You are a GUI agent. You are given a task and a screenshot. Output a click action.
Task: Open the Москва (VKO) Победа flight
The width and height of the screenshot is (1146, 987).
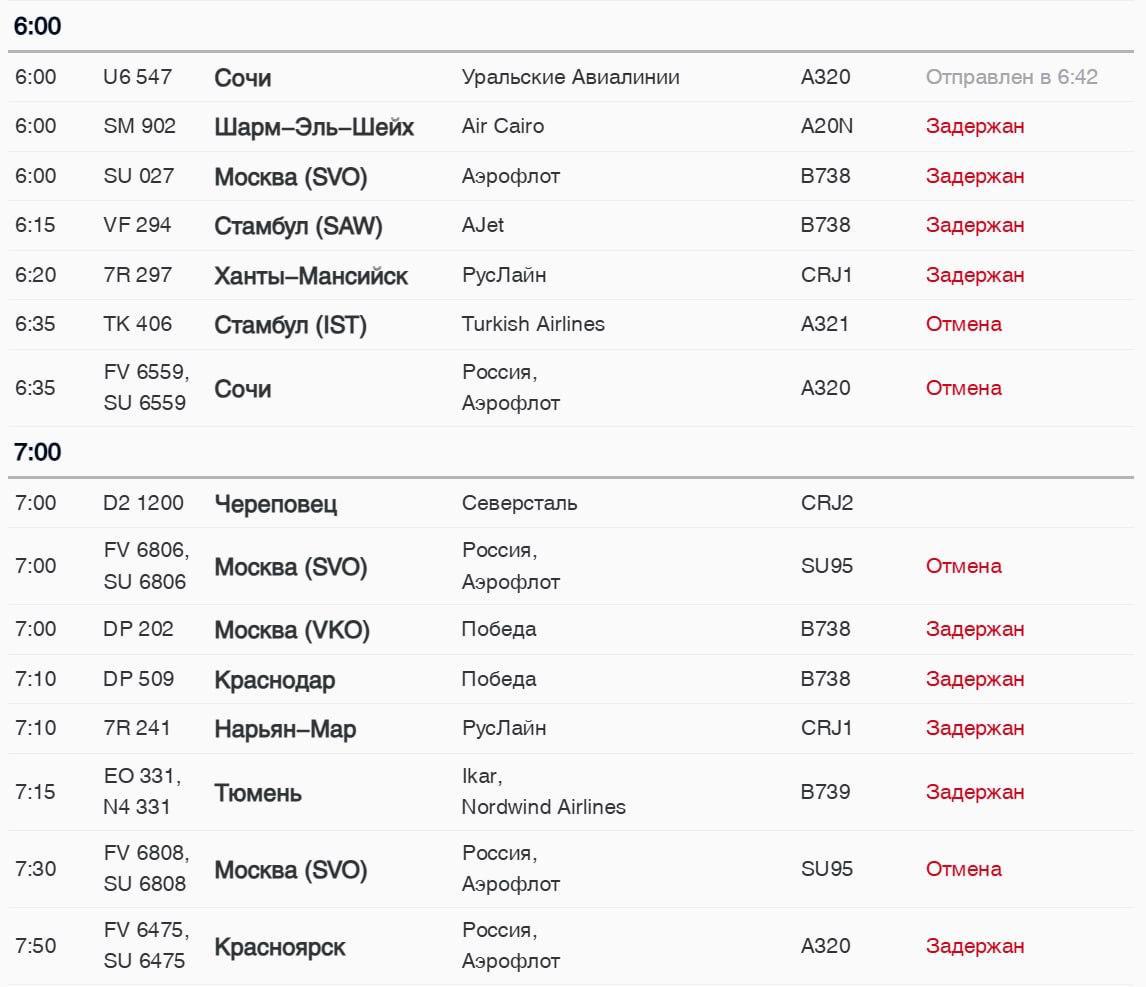(x=292, y=630)
